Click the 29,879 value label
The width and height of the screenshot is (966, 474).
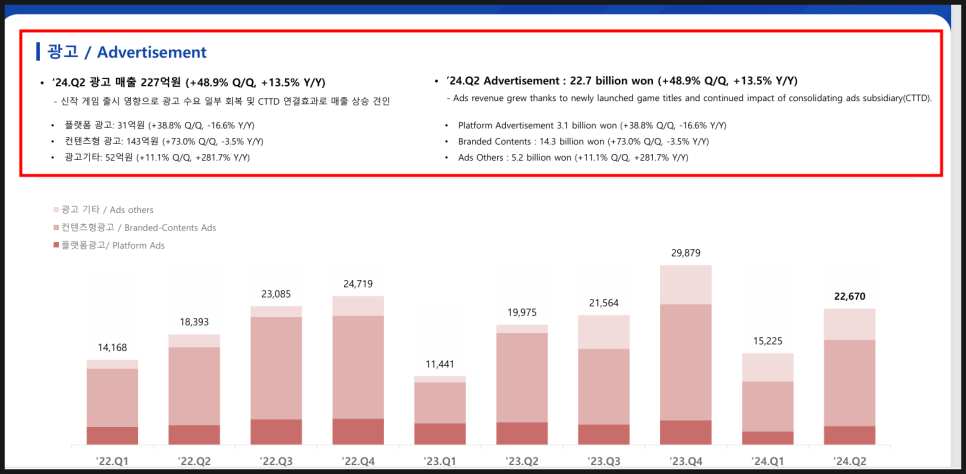coord(686,253)
